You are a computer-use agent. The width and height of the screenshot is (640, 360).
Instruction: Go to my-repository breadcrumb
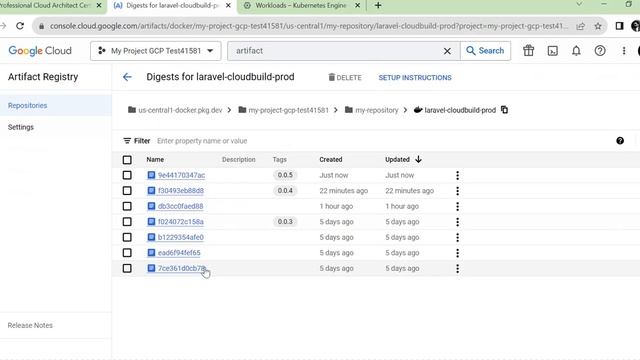point(376,110)
